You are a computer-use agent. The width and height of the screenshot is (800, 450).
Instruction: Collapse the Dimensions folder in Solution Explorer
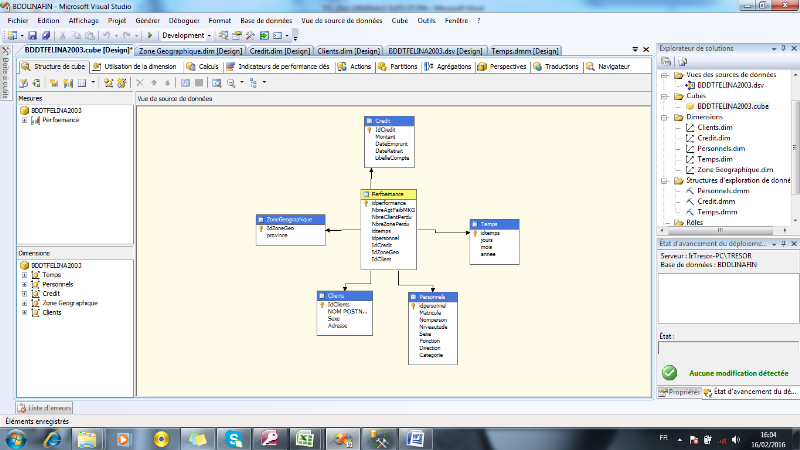[665, 117]
